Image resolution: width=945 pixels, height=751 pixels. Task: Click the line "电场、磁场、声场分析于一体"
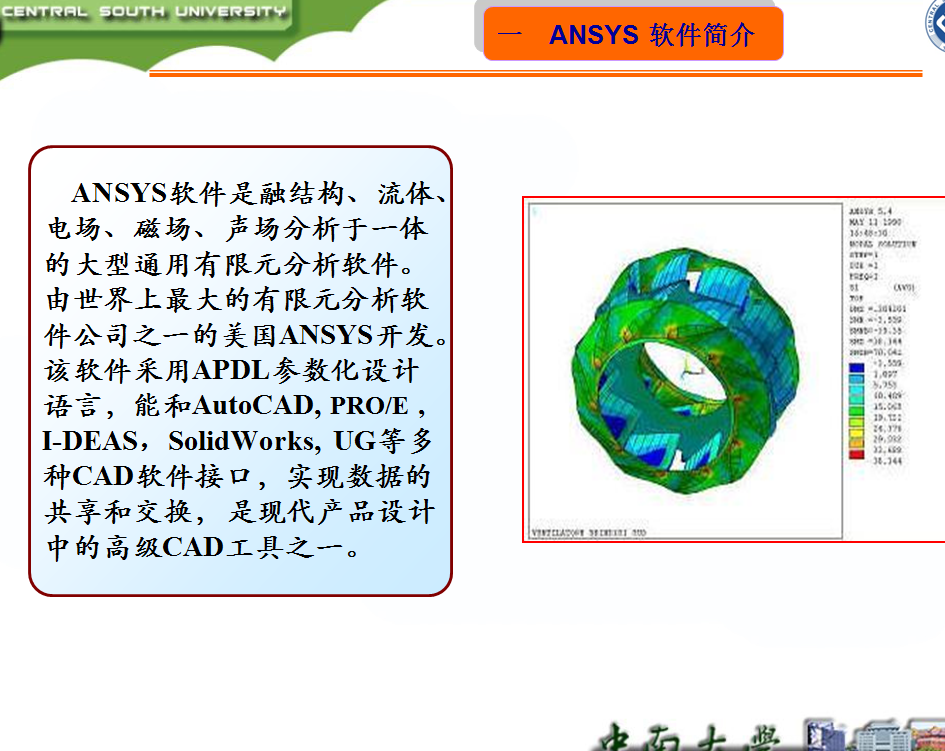(x=237, y=229)
